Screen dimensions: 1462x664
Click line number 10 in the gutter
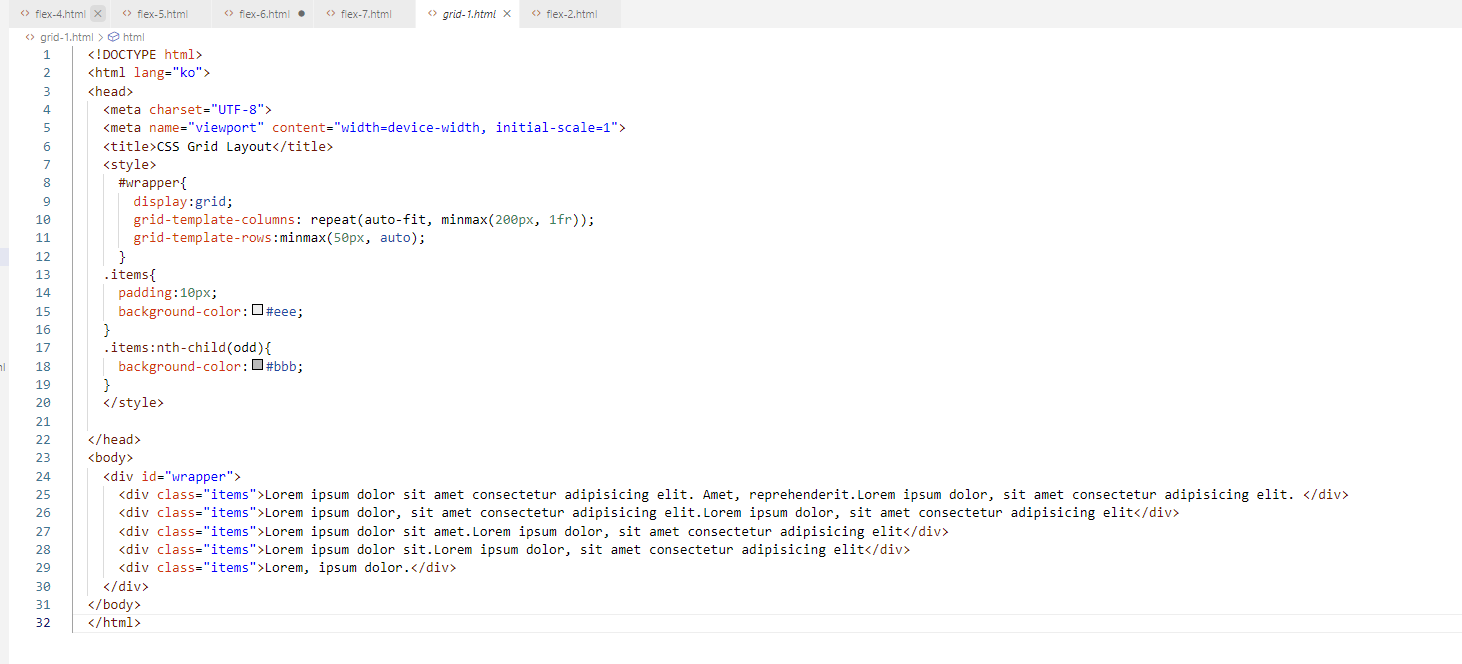click(x=43, y=219)
